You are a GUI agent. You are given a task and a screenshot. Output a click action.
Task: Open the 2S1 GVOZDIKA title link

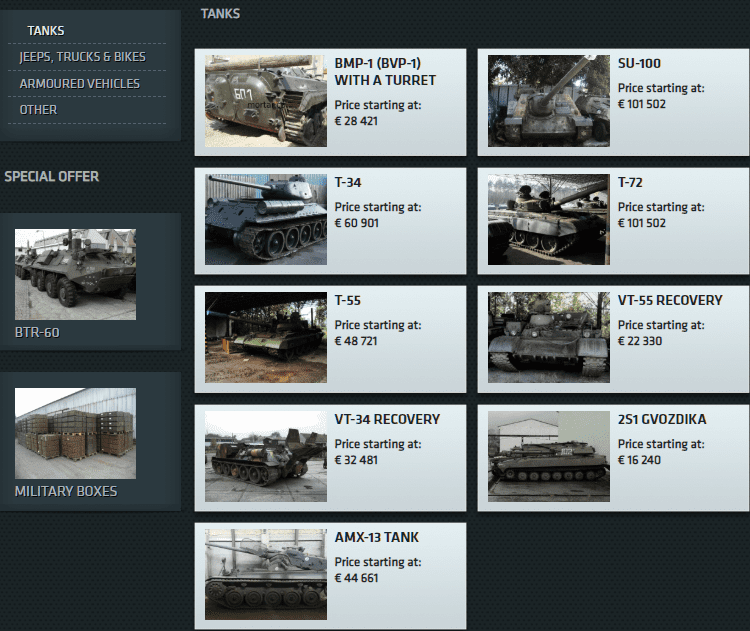tap(662, 419)
